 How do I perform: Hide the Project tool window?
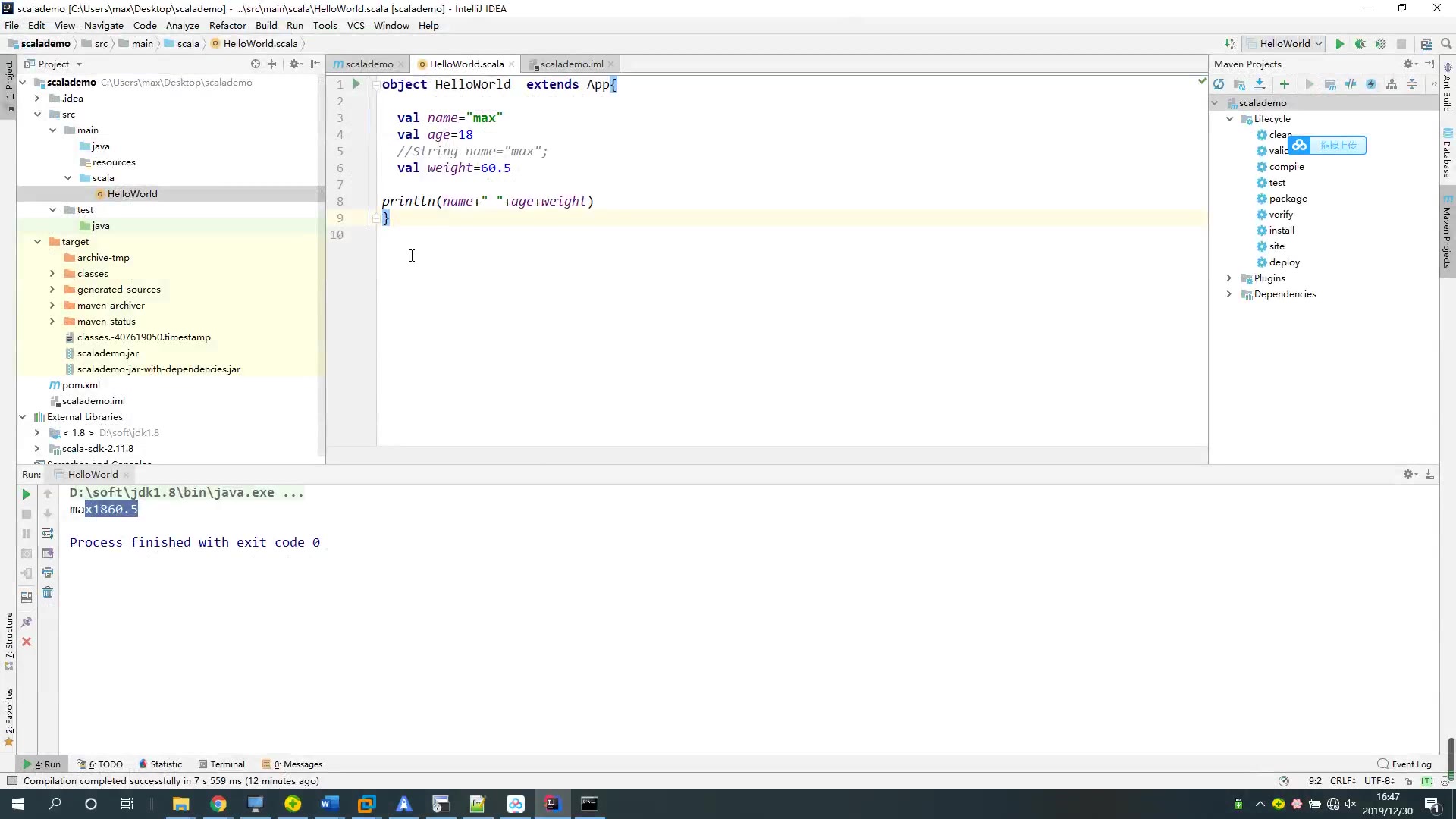[315, 64]
